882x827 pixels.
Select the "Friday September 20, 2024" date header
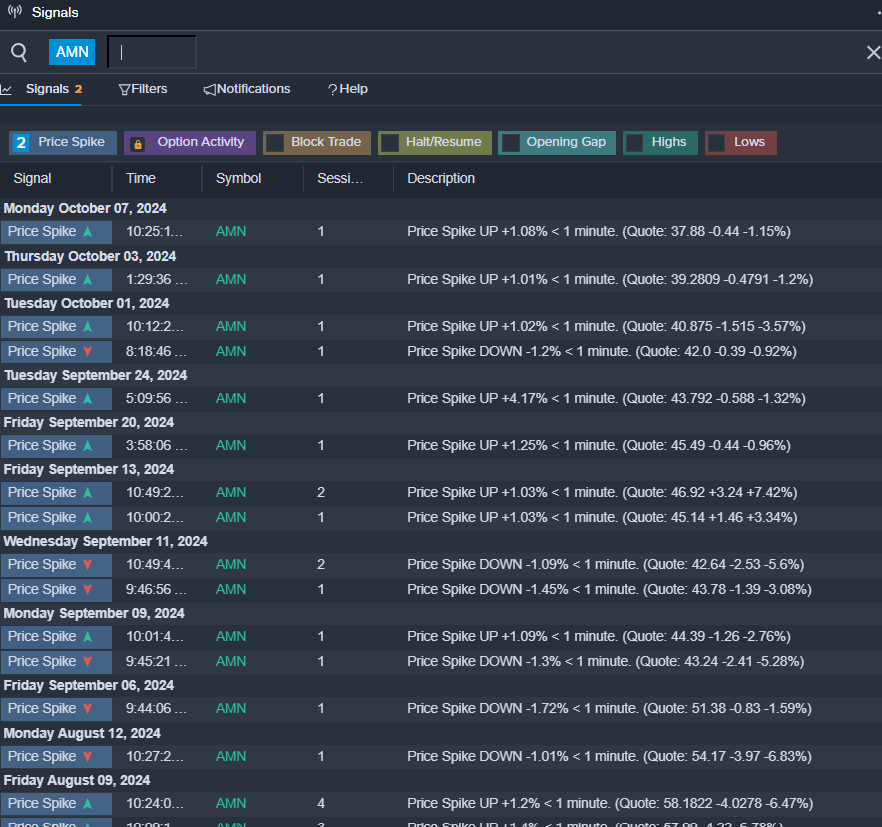click(x=89, y=423)
